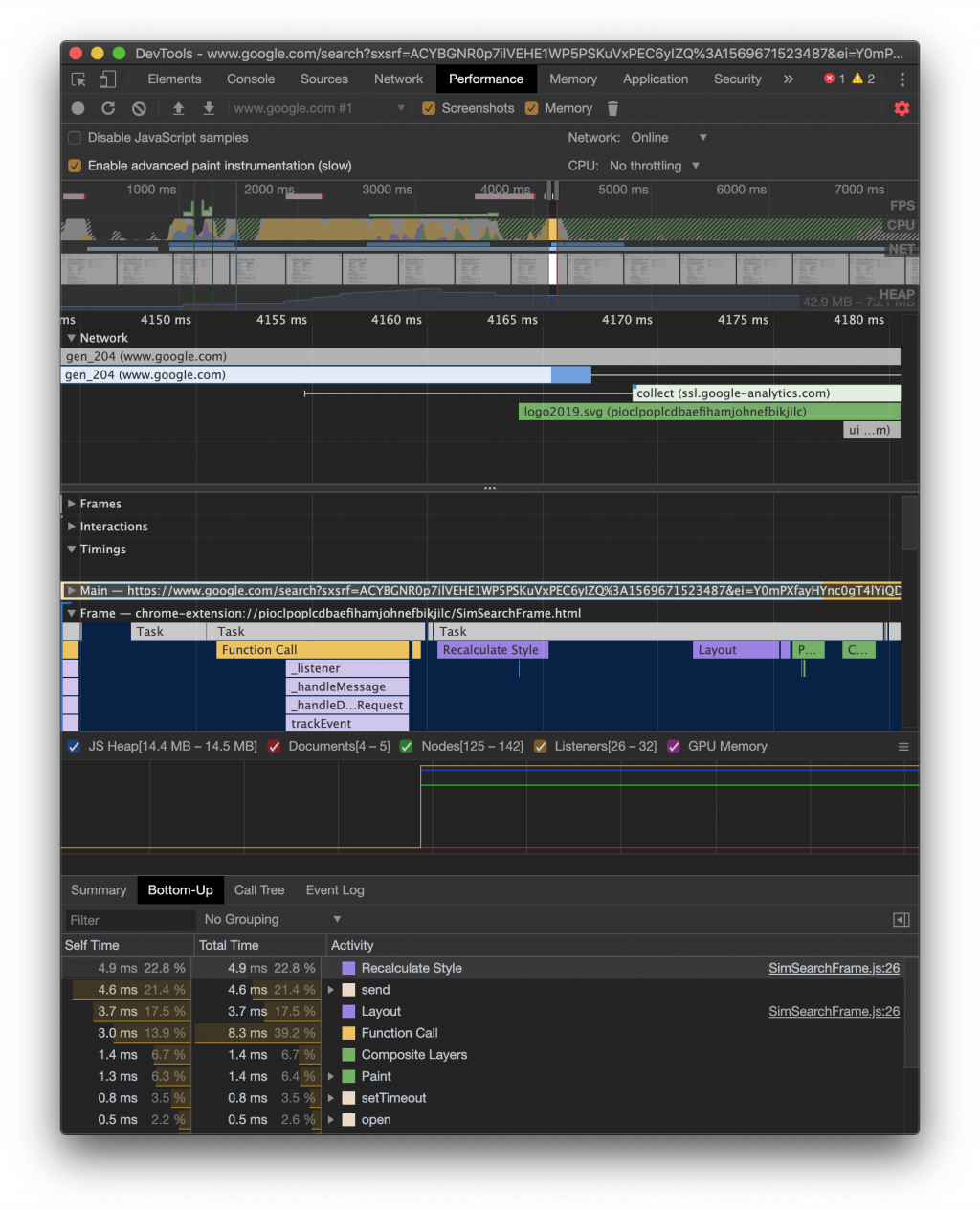
Task: Toggle Nodes counter checkbox
Action: [407, 747]
